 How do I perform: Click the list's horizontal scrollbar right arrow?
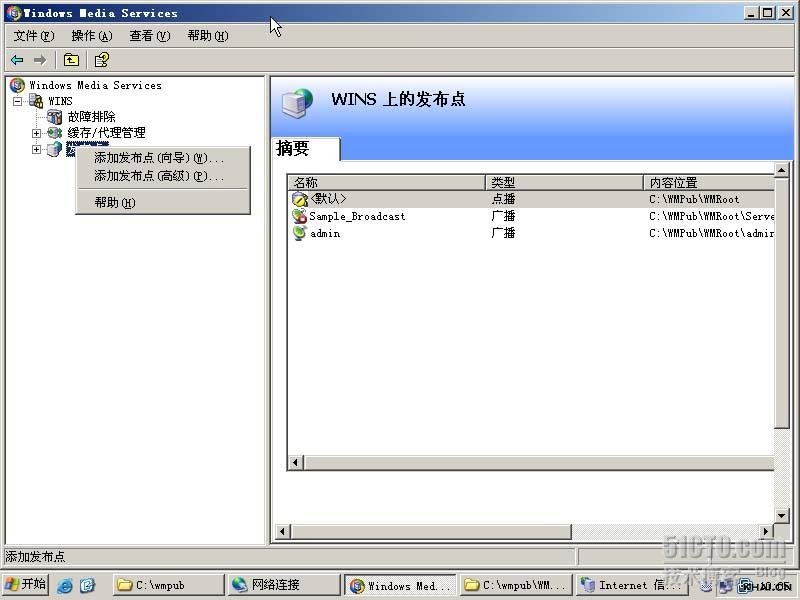pos(767,532)
